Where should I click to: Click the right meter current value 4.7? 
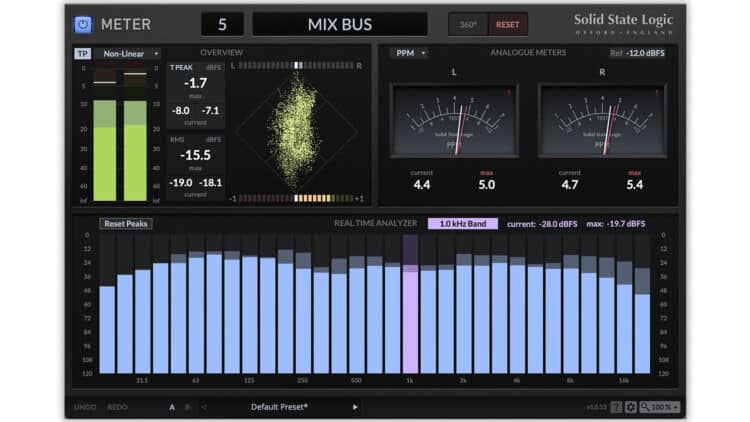570,185
